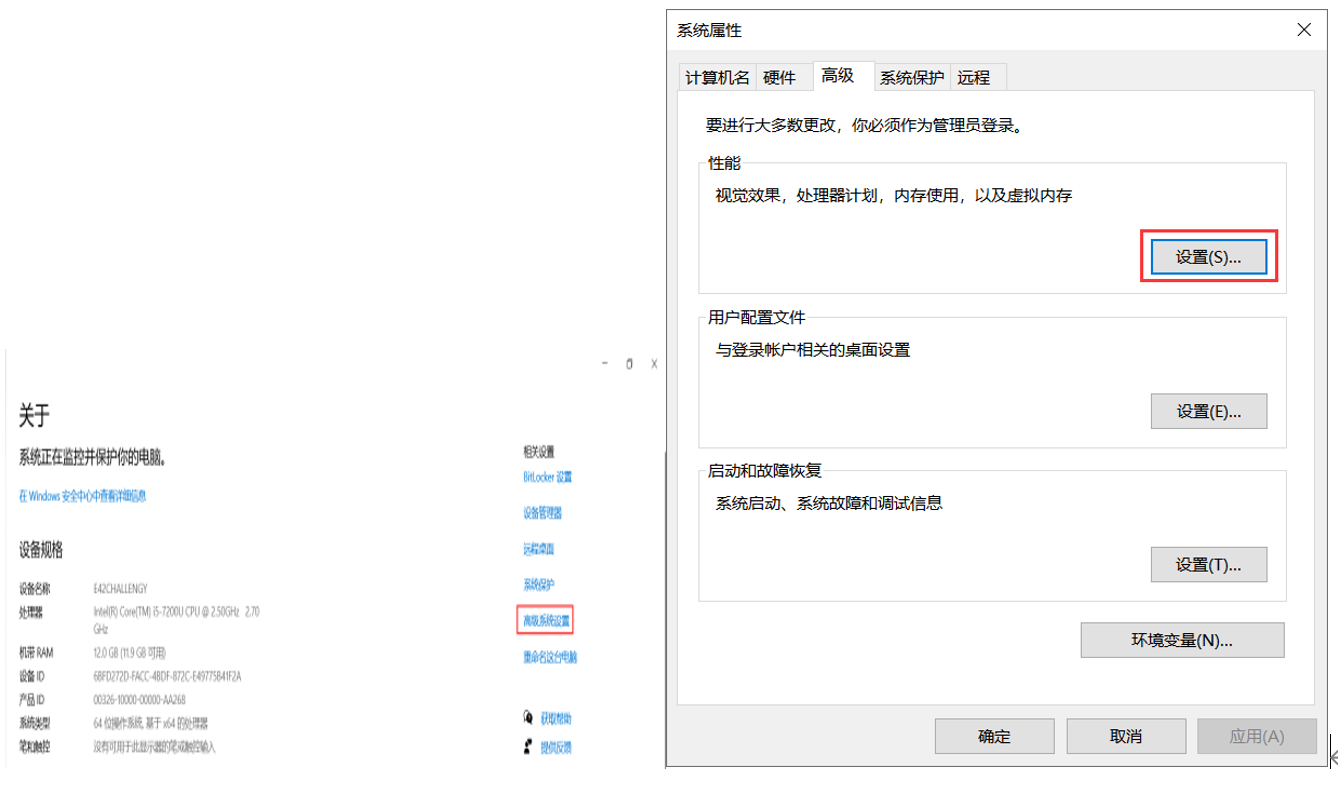Open the 系统保护 tab in System Properties
The height and width of the screenshot is (785, 1338).
911,78
